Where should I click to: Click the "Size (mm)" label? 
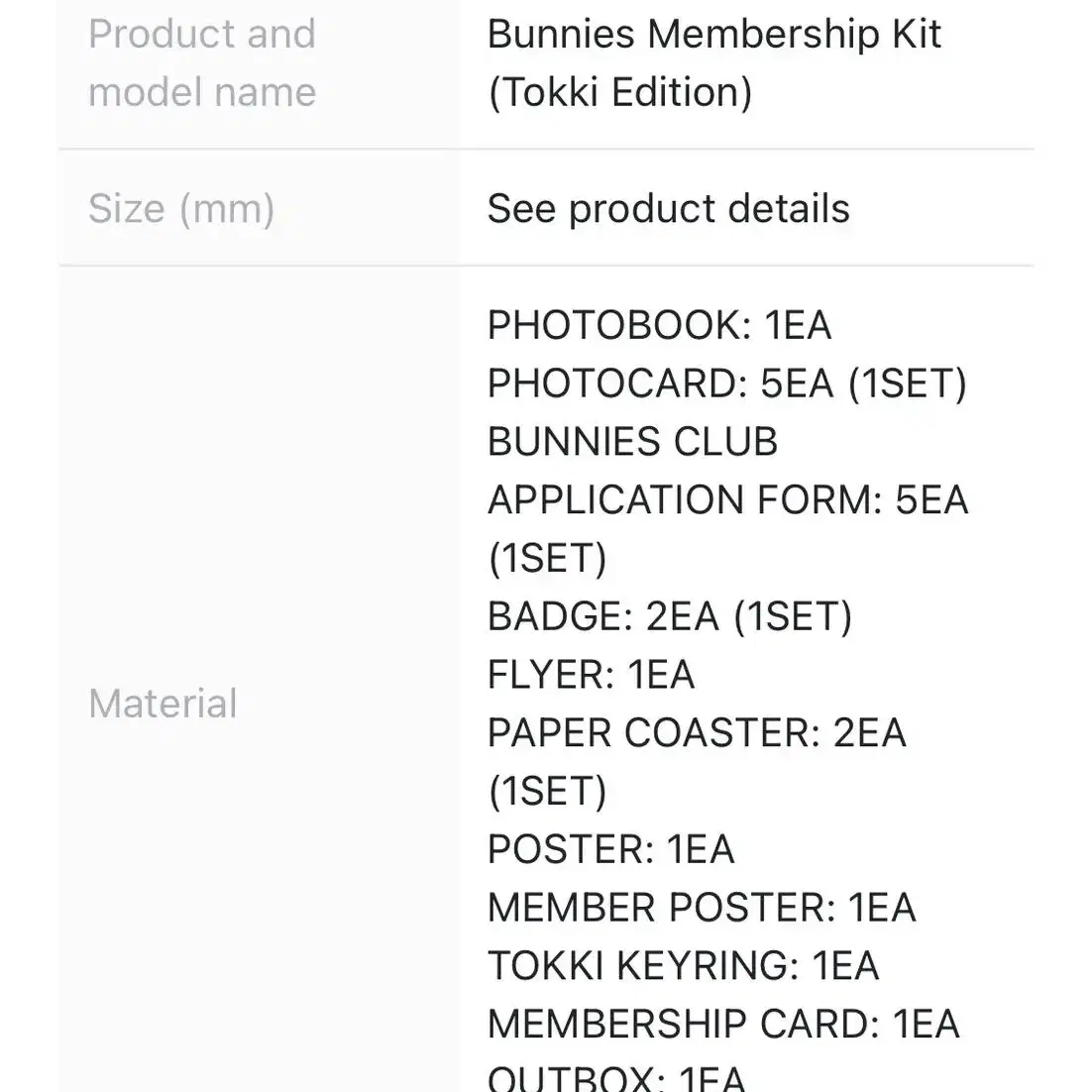181,208
